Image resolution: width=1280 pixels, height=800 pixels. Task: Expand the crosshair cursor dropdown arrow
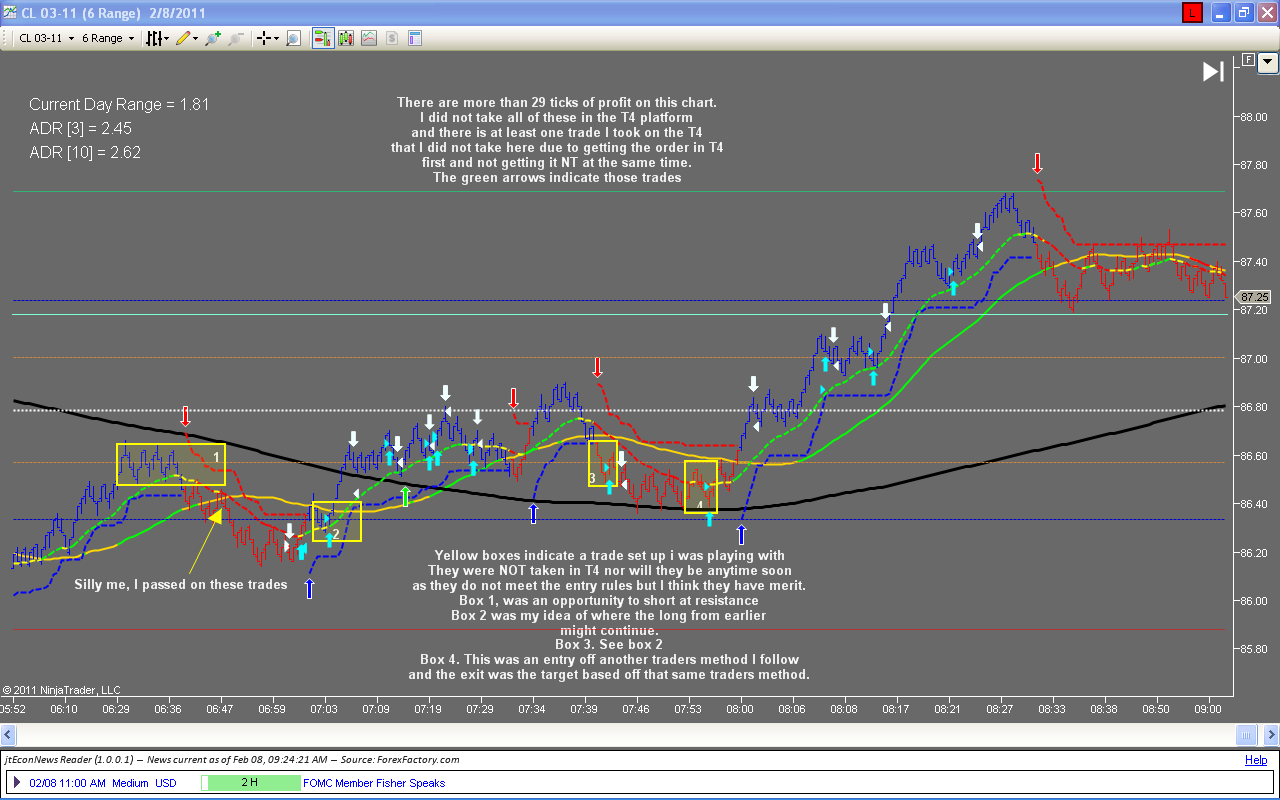pos(278,38)
